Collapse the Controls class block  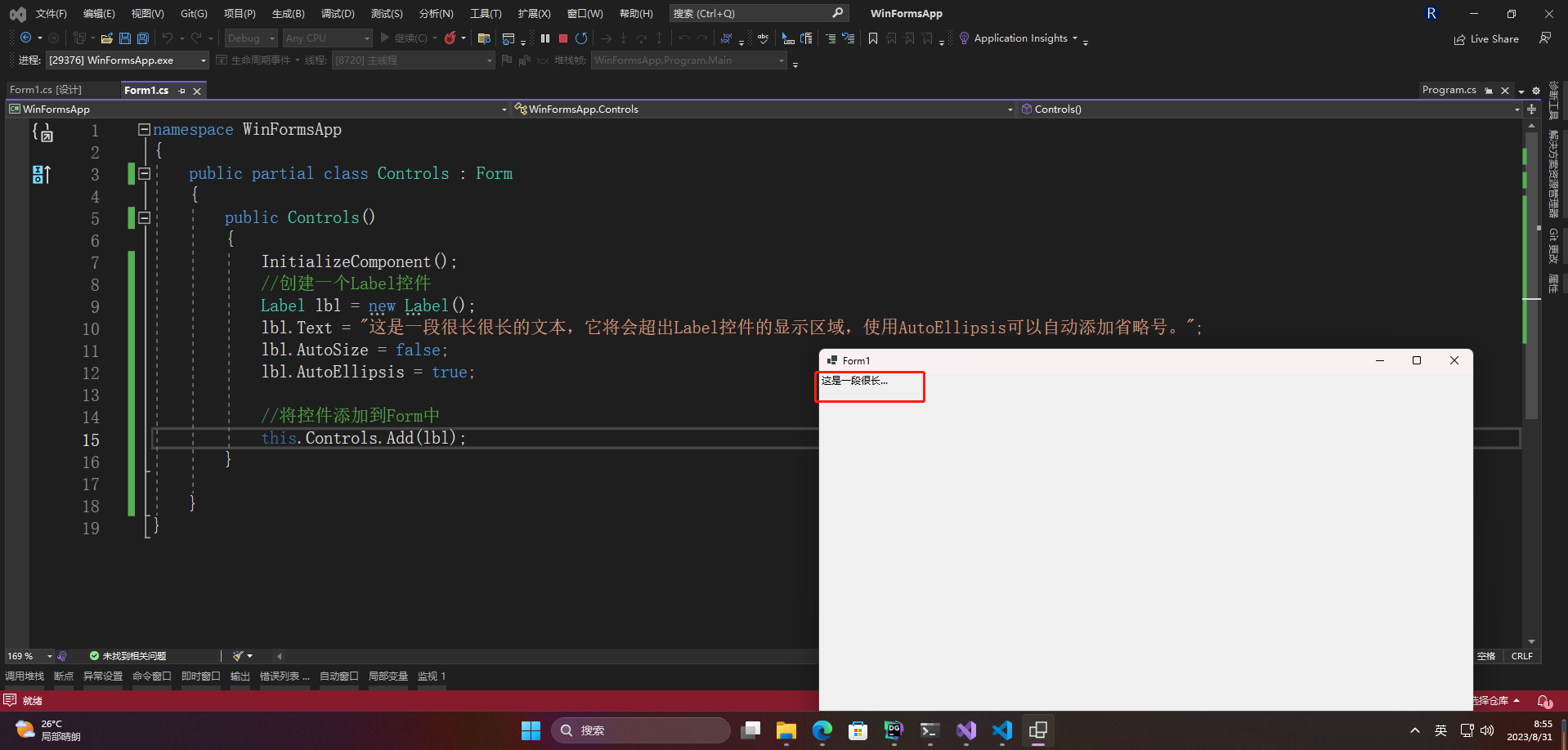(144, 173)
